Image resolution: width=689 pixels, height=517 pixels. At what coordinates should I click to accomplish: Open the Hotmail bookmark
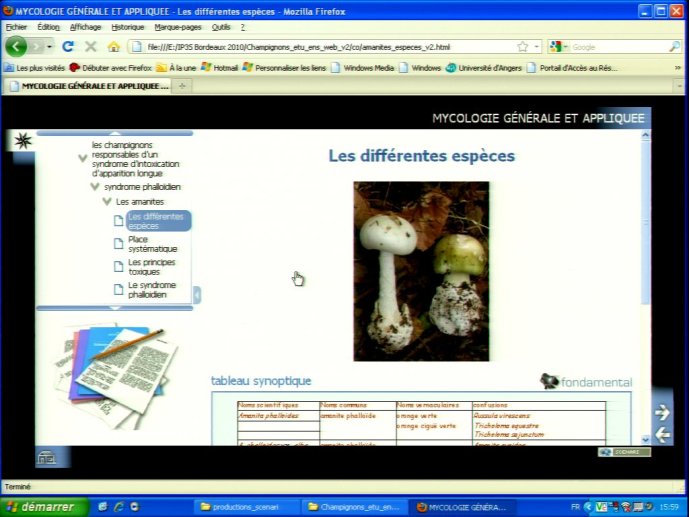tap(219, 68)
